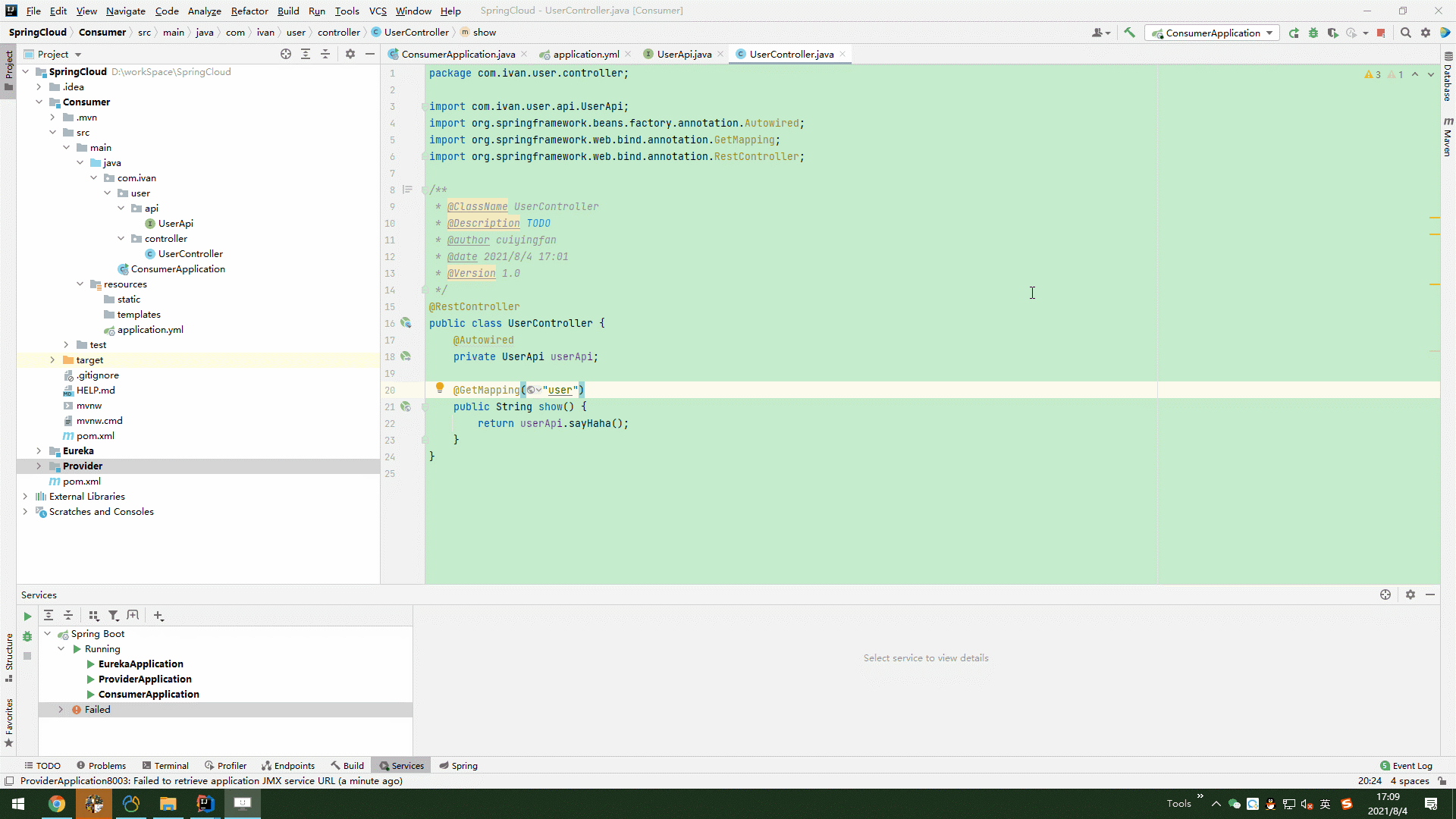Expand External Libraries node
1456x819 pixels.
[x=25, y=496]
